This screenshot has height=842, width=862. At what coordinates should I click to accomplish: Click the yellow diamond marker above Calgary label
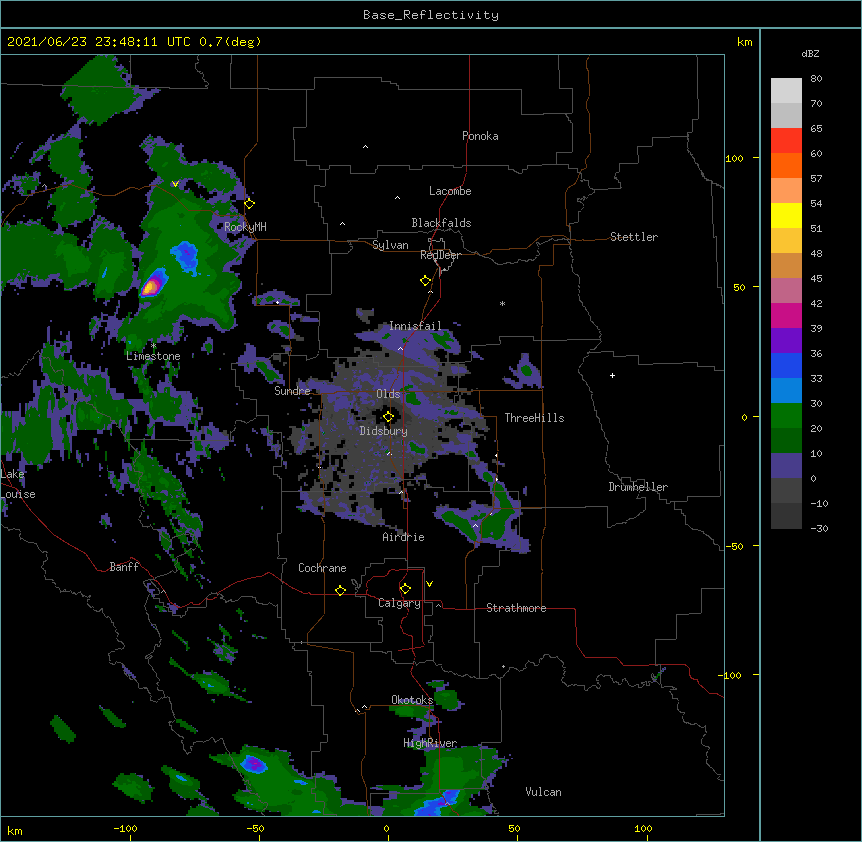pos(405,589)
